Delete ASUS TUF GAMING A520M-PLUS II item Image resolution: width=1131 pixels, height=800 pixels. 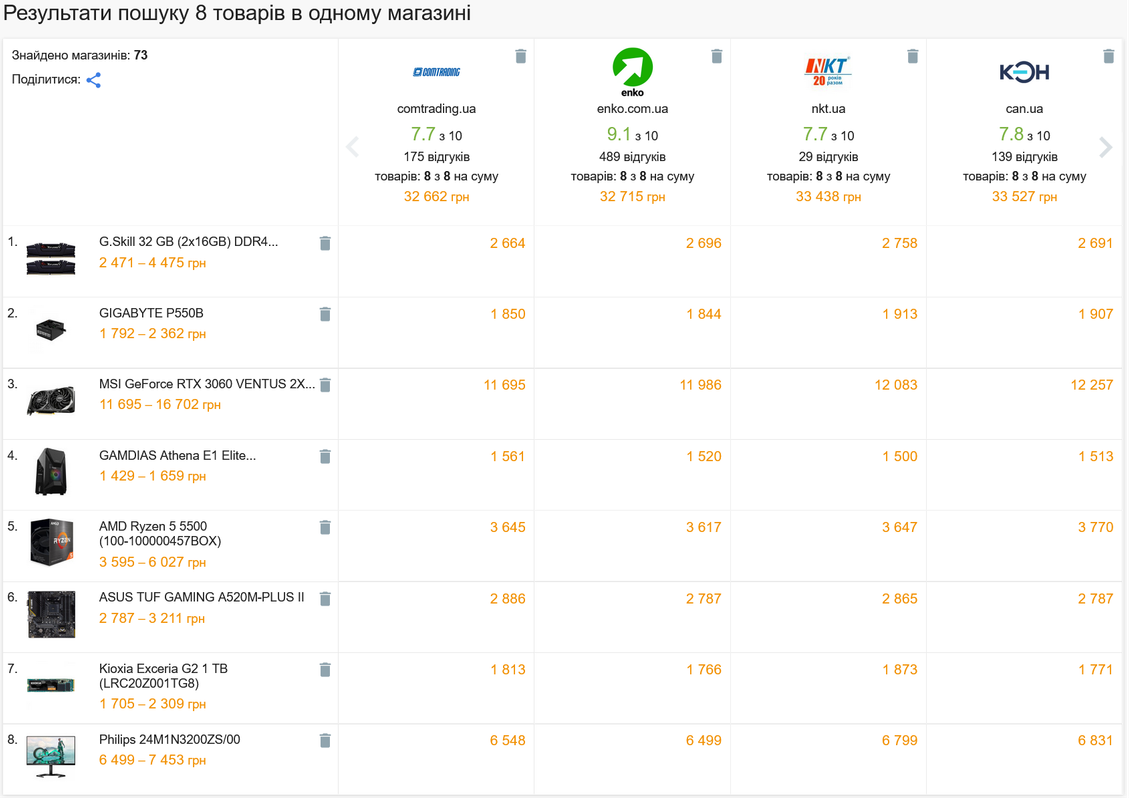pos(325,599)
